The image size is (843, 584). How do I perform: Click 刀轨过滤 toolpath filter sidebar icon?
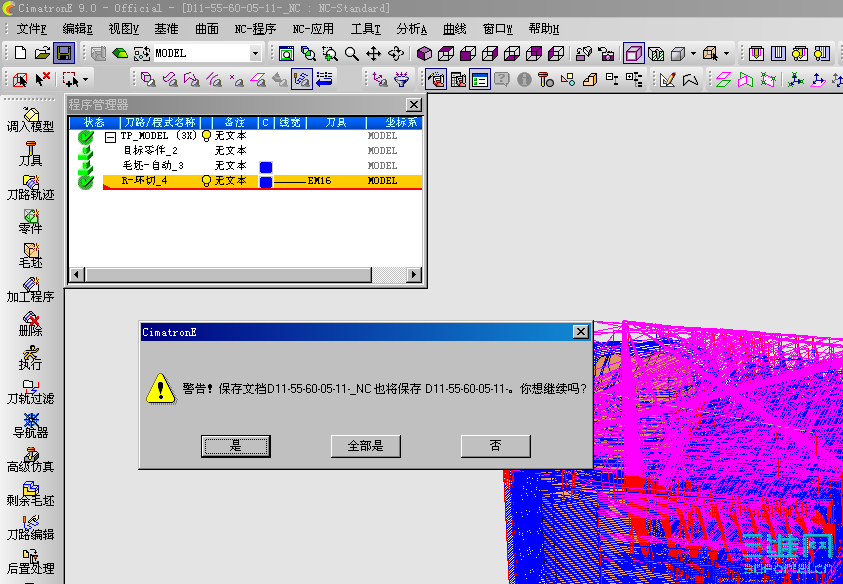click(31, 393)
